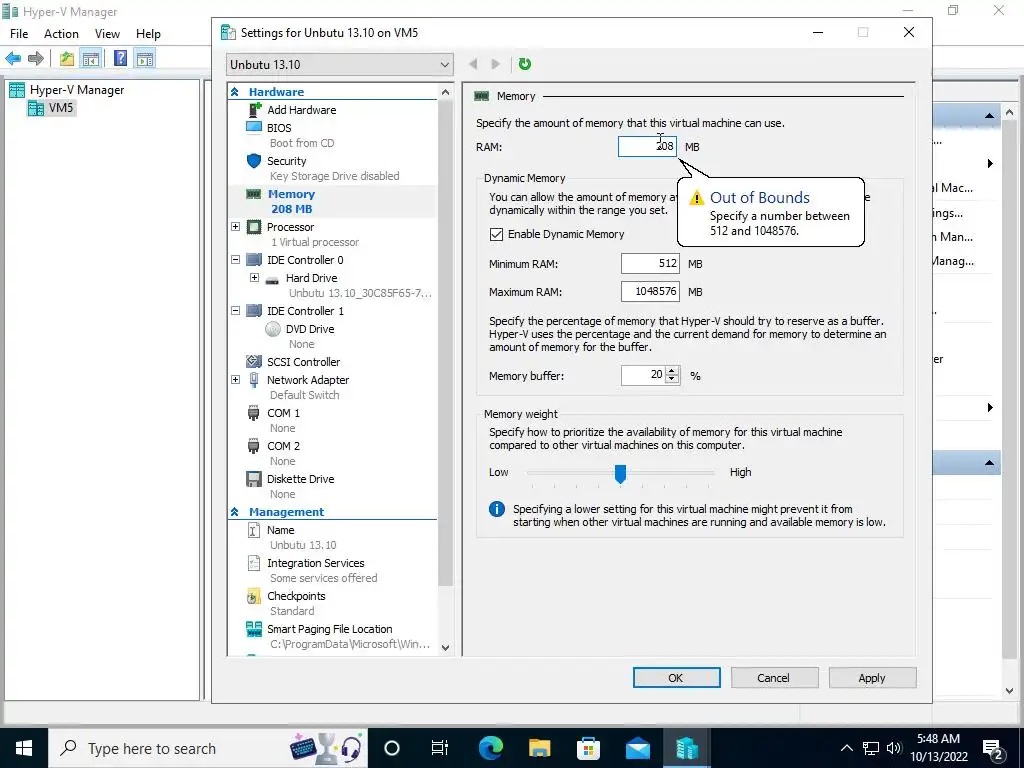Screen dimensions: 1024x768
Task: Open the Help menu
Action: [x=148, y=34]
